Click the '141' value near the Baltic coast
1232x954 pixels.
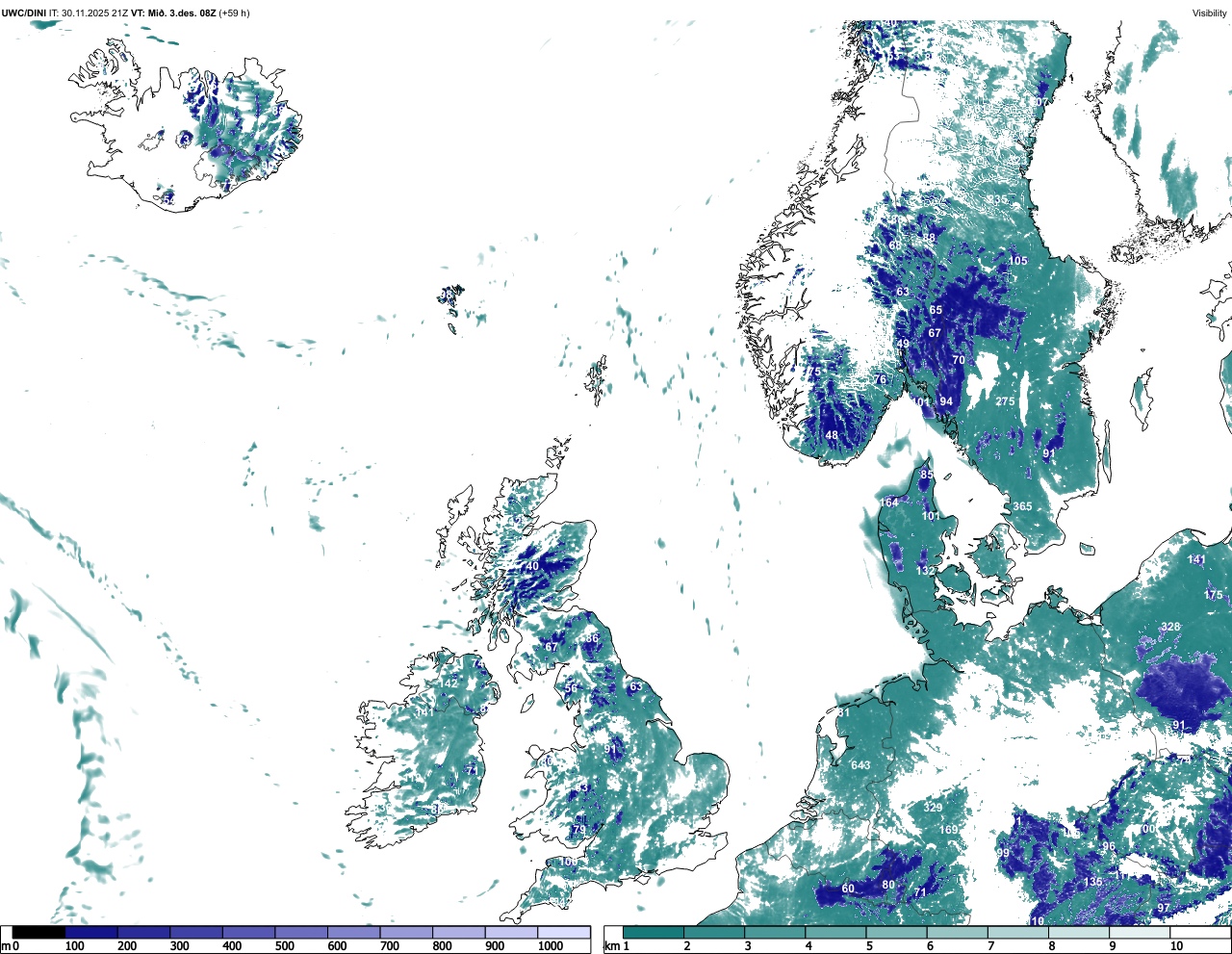(x=1196, y=559)
